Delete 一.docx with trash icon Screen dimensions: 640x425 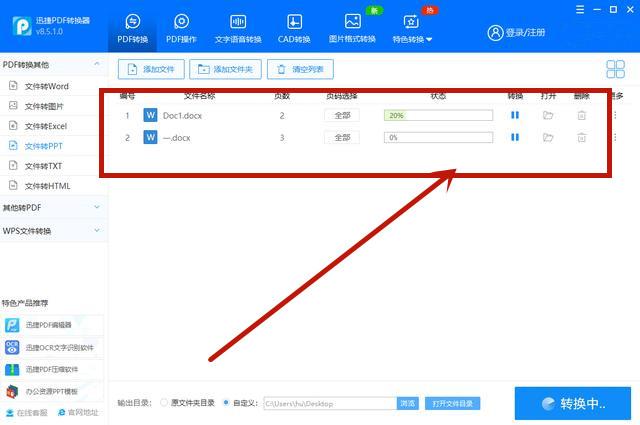click(582, 138)
